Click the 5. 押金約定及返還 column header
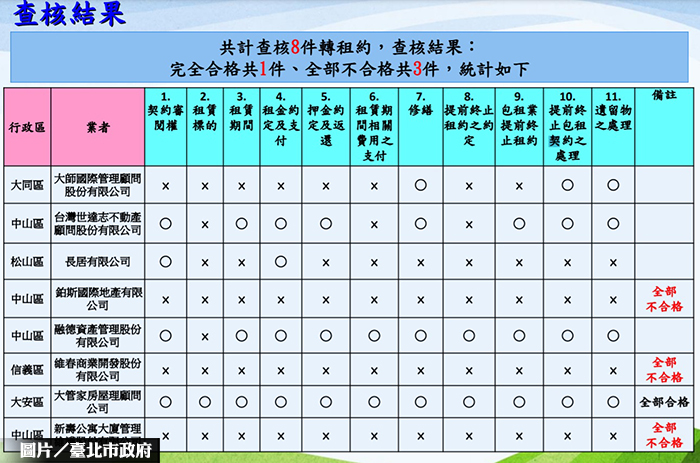Viewport: 700px width, 463px height. pyautogui.click(x=326, y=118)
